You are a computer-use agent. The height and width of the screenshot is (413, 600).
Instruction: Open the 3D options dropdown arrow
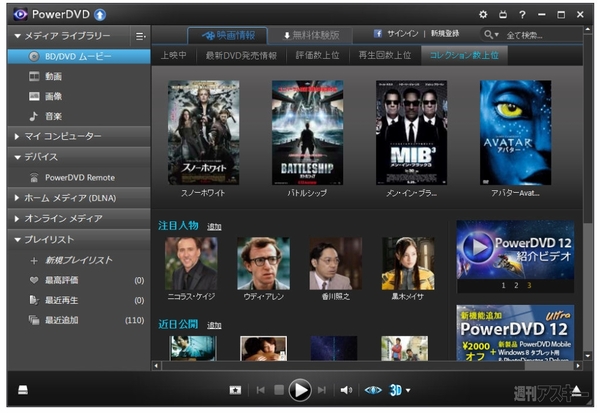[x=408, y=390]
